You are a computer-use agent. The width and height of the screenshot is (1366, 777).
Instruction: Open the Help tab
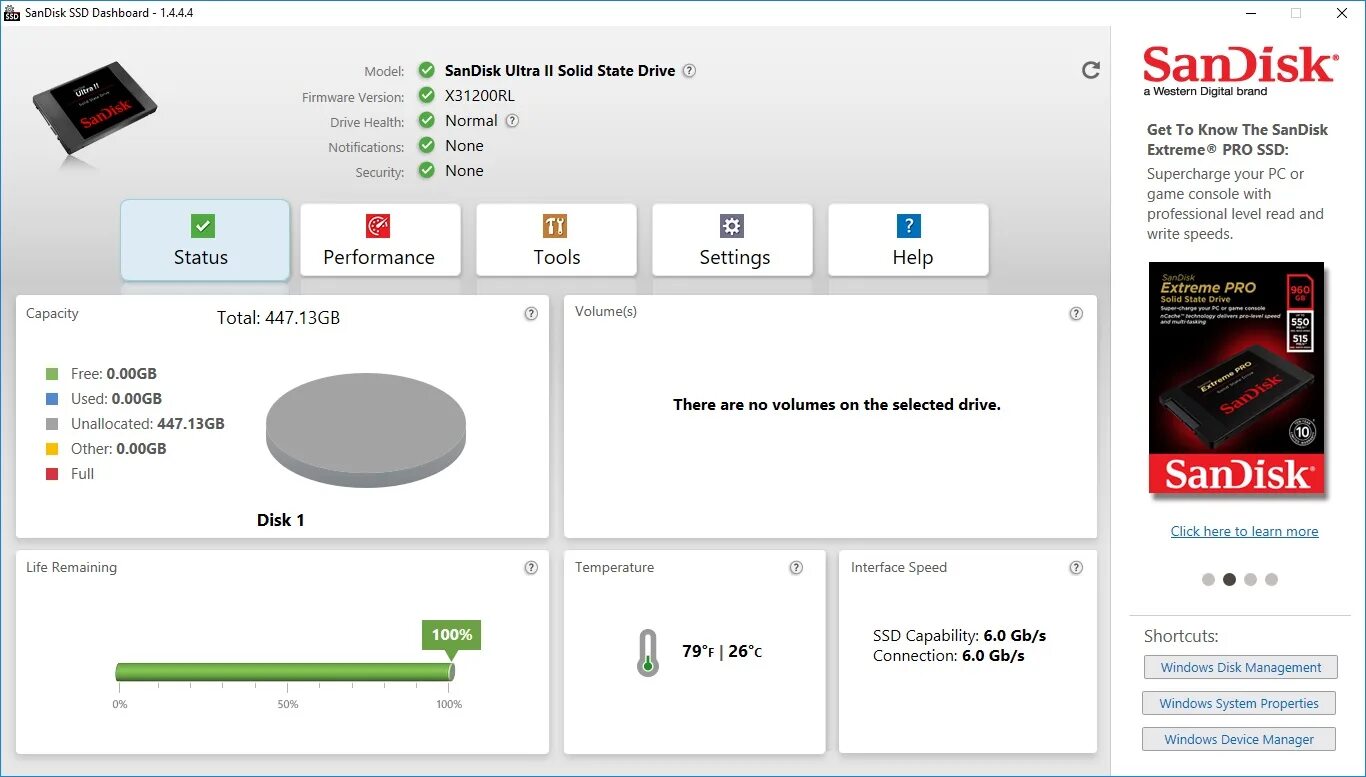[908, 240]
